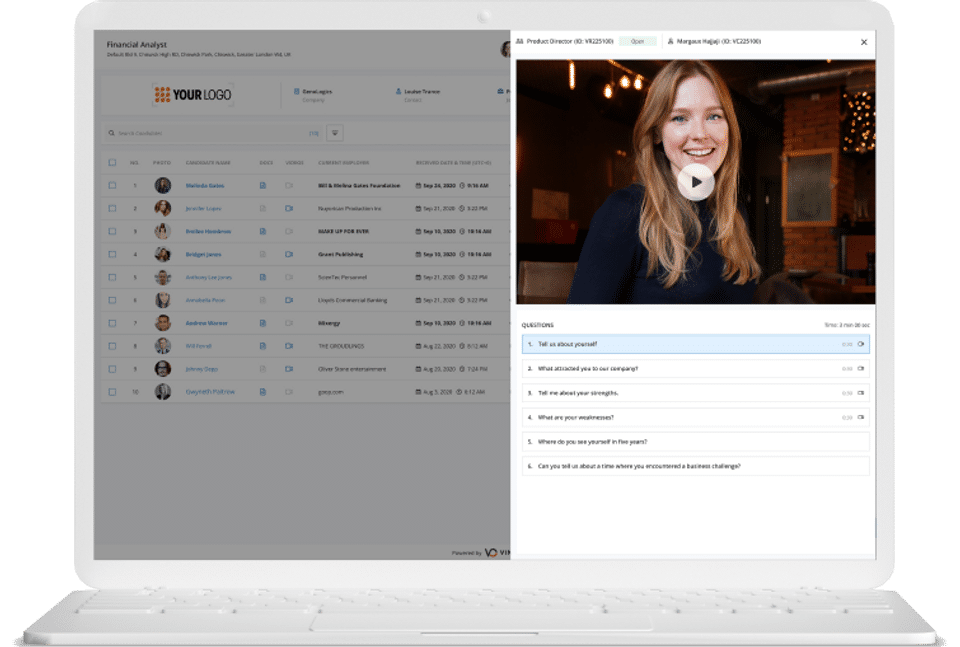Tick the checkbox for candidate row 5
Viewport: 960px width, 647px height.
click(x=112, y=277)
